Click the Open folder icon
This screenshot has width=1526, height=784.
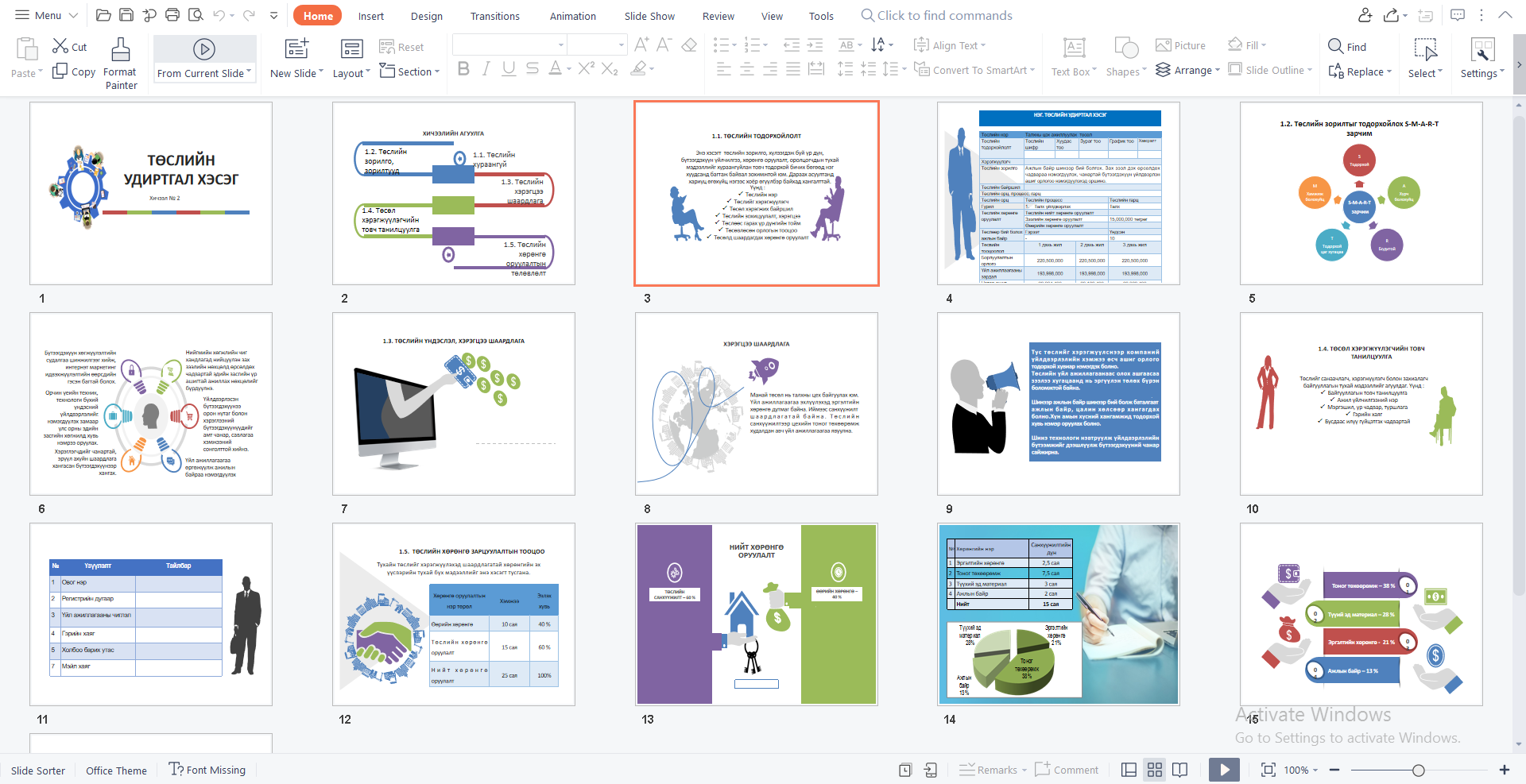(x=103, y=15)
